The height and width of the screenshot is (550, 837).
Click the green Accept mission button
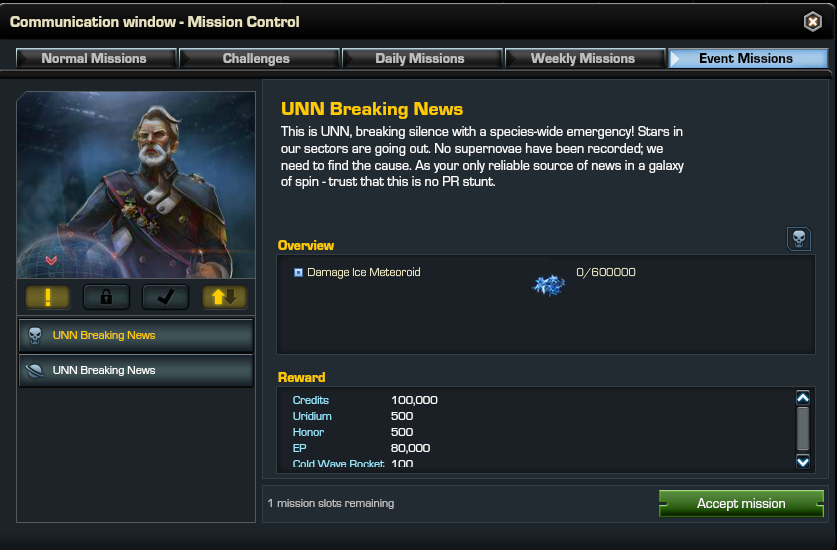coord(741,504)
